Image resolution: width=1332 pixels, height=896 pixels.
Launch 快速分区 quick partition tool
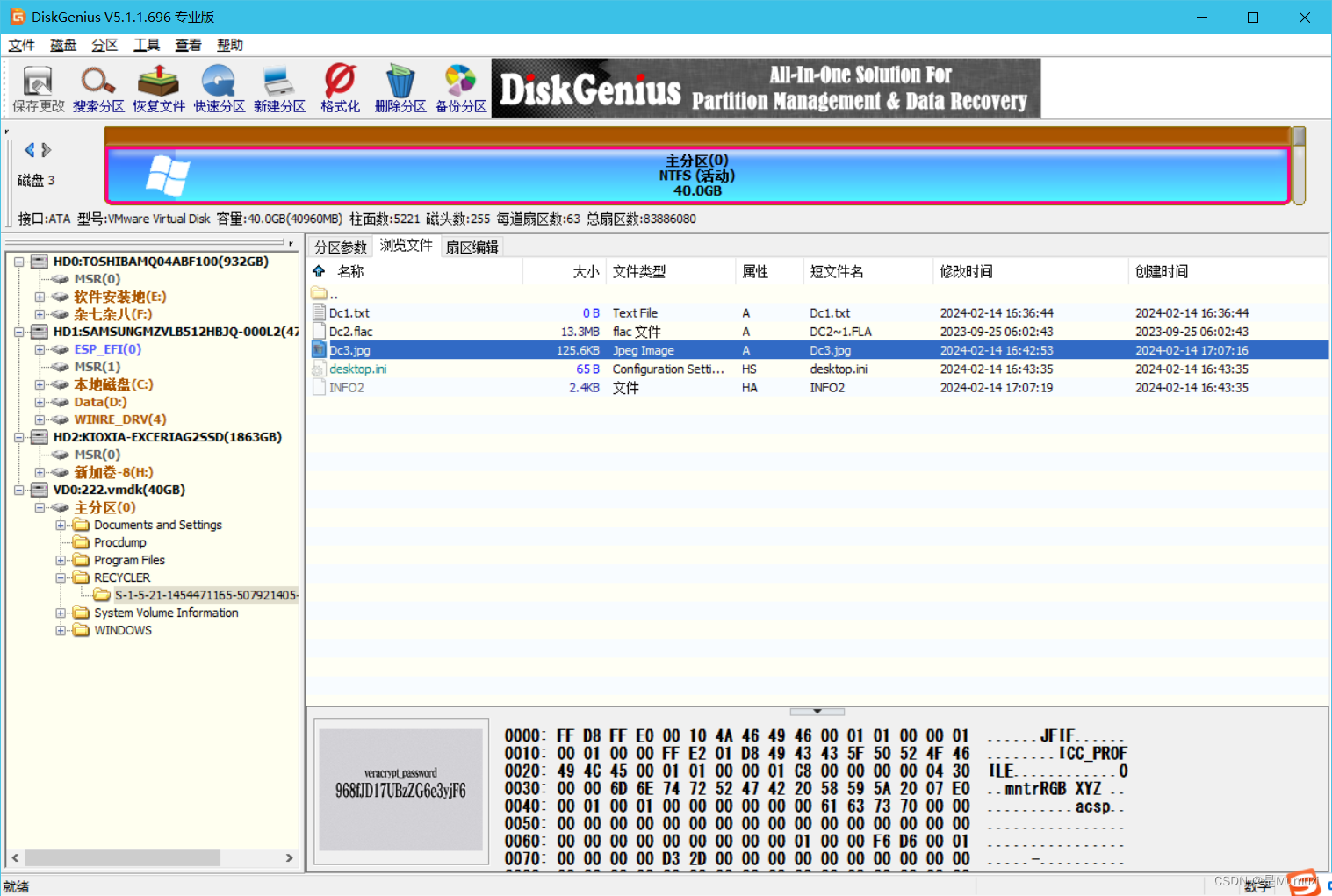[x=219, y=87]
